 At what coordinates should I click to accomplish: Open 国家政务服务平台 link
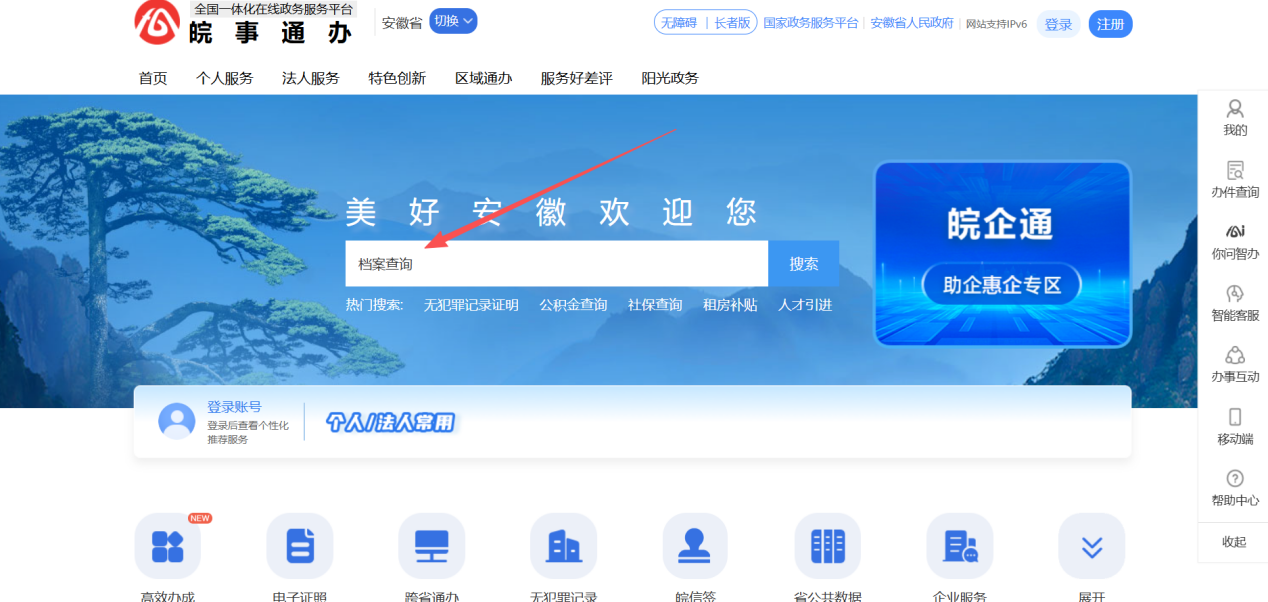pyautogui.click(x=811, y=23)
